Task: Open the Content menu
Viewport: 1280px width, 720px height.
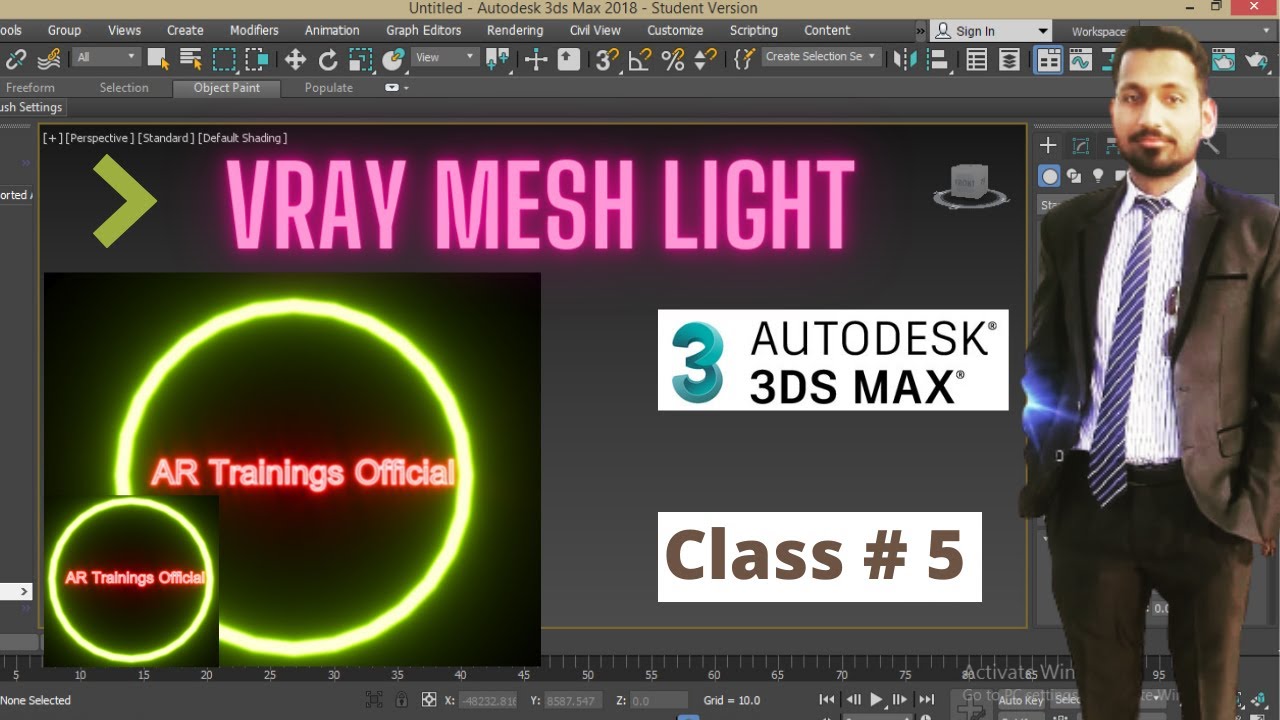Action: click(x=827, y=30)
